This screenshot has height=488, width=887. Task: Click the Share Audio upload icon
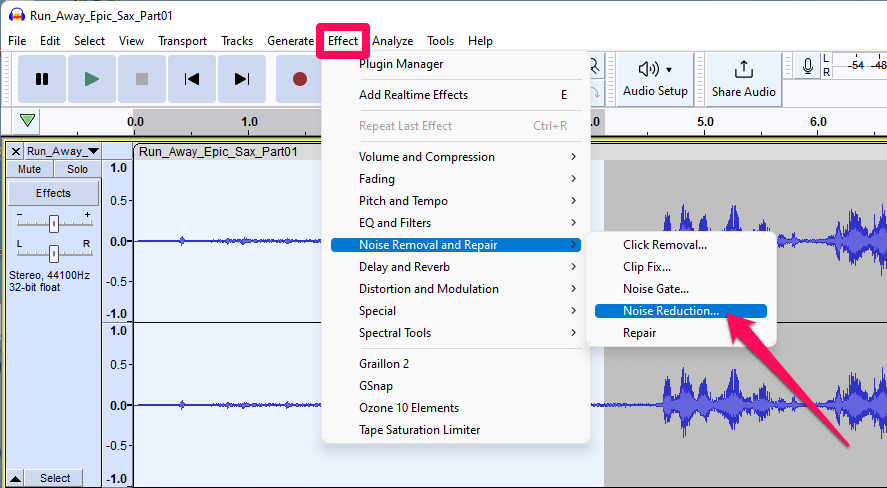coord(743,69)
